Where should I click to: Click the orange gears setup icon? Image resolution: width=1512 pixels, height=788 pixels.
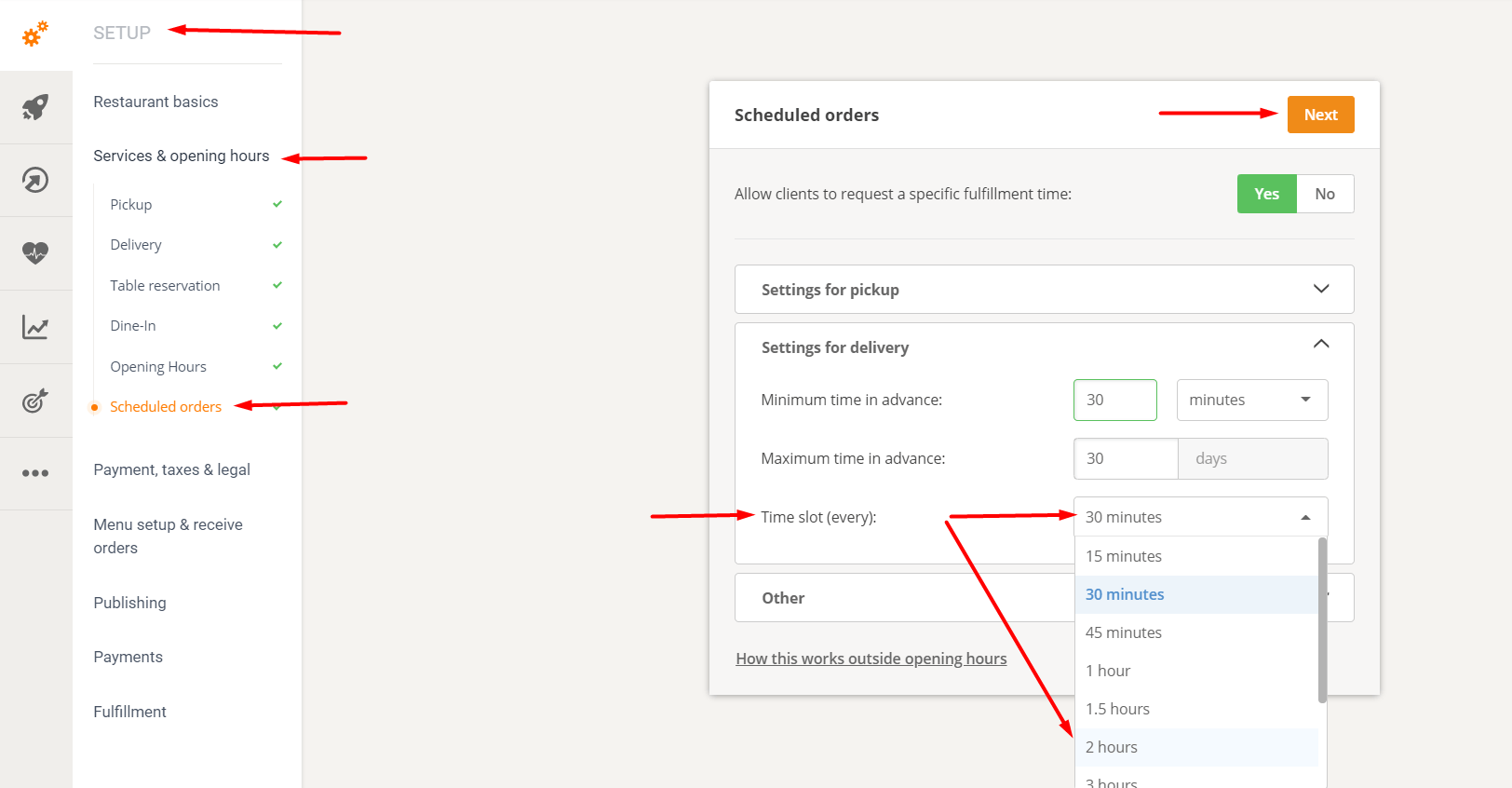point(35,34)
